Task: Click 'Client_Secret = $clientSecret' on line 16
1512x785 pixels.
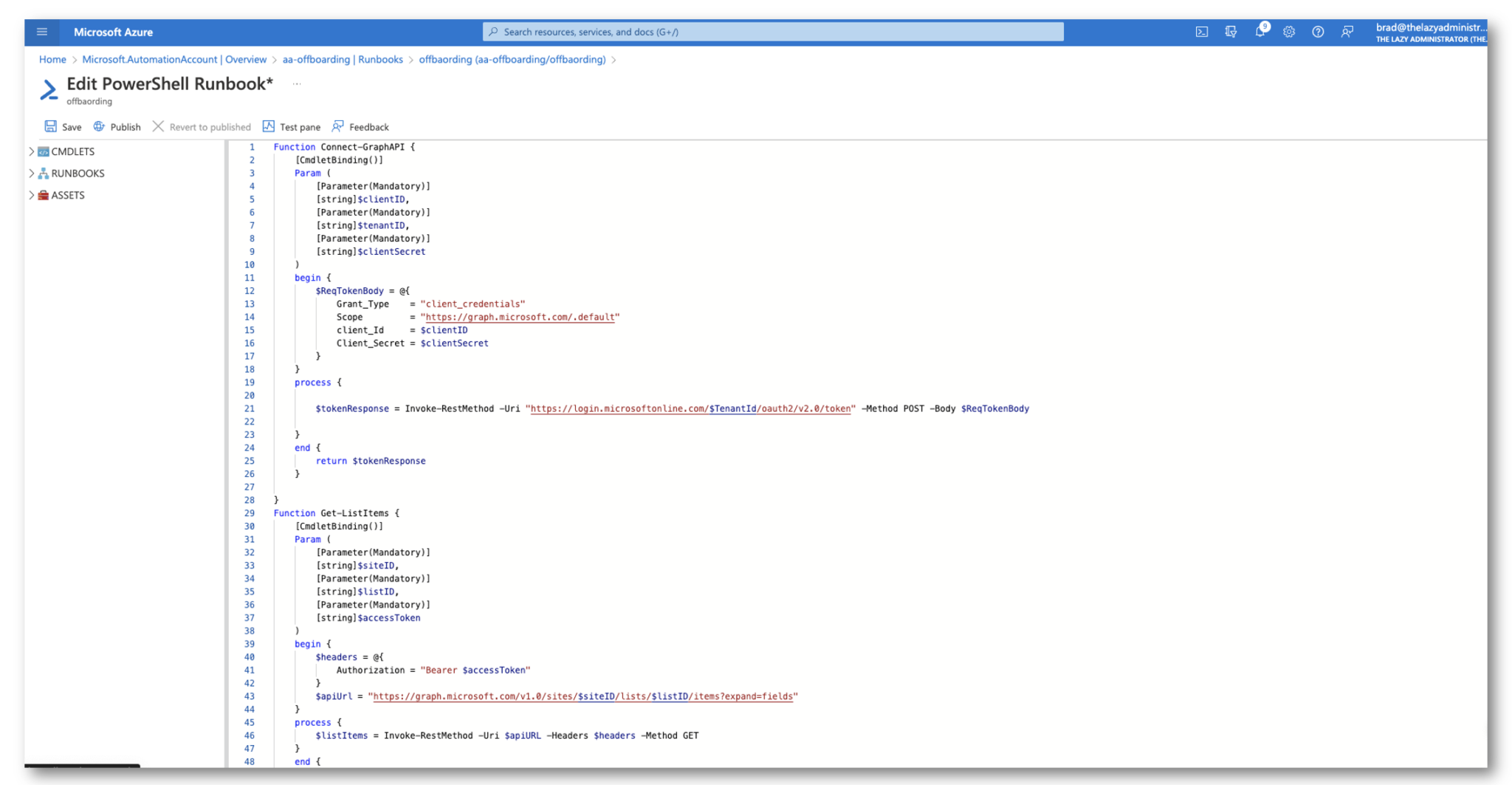Action: click(x=413, y=343)
